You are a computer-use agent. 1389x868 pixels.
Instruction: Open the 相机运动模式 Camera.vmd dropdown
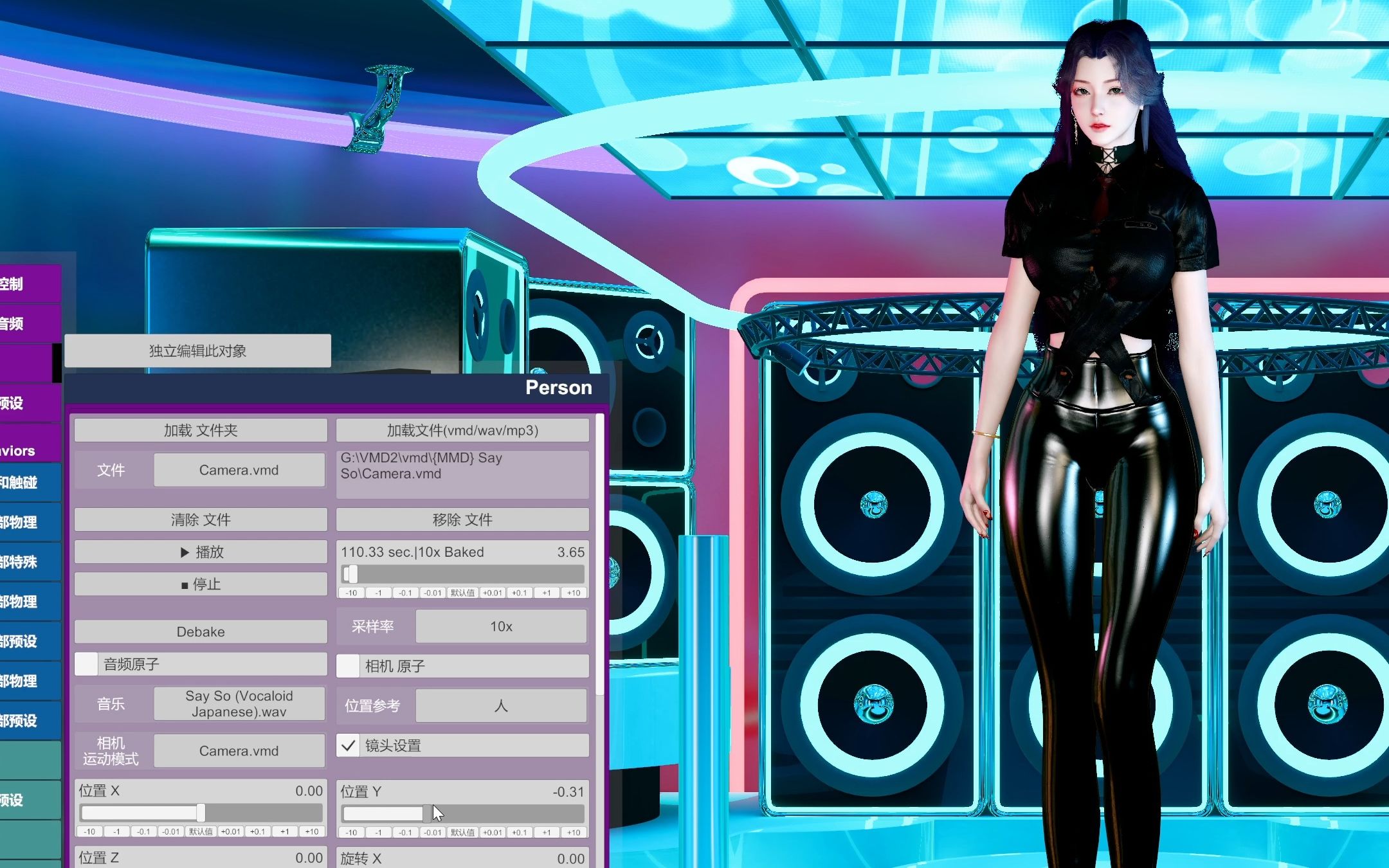pos(239,750)
